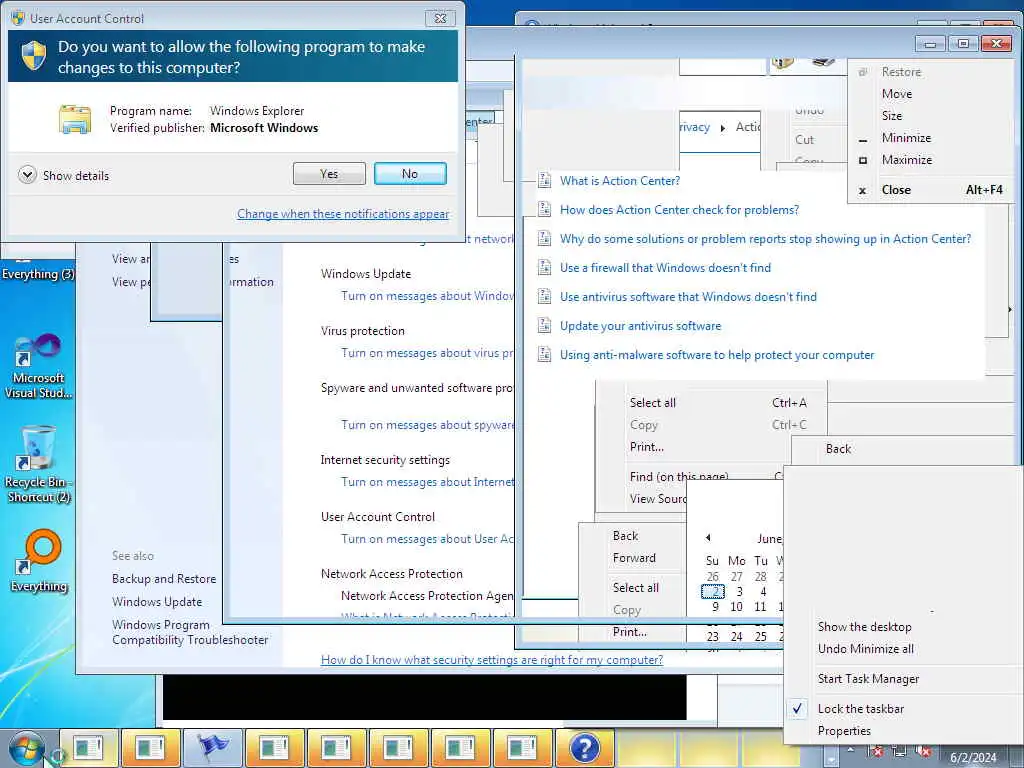Click the June month header in calendar
This screenshot has height=768, width=1024.
(769, 539)
